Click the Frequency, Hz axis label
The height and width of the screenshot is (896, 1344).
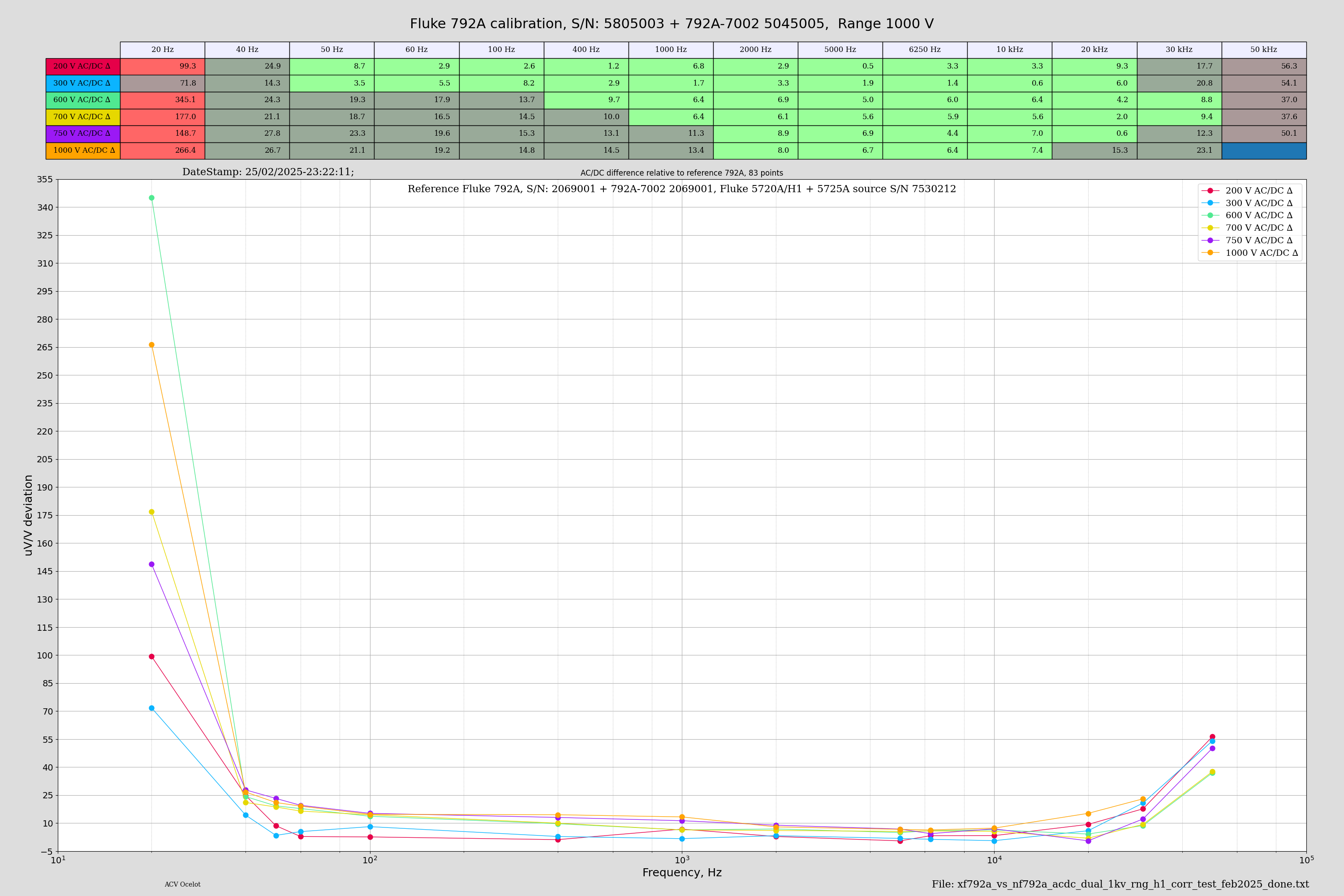[x=682, y=873]
